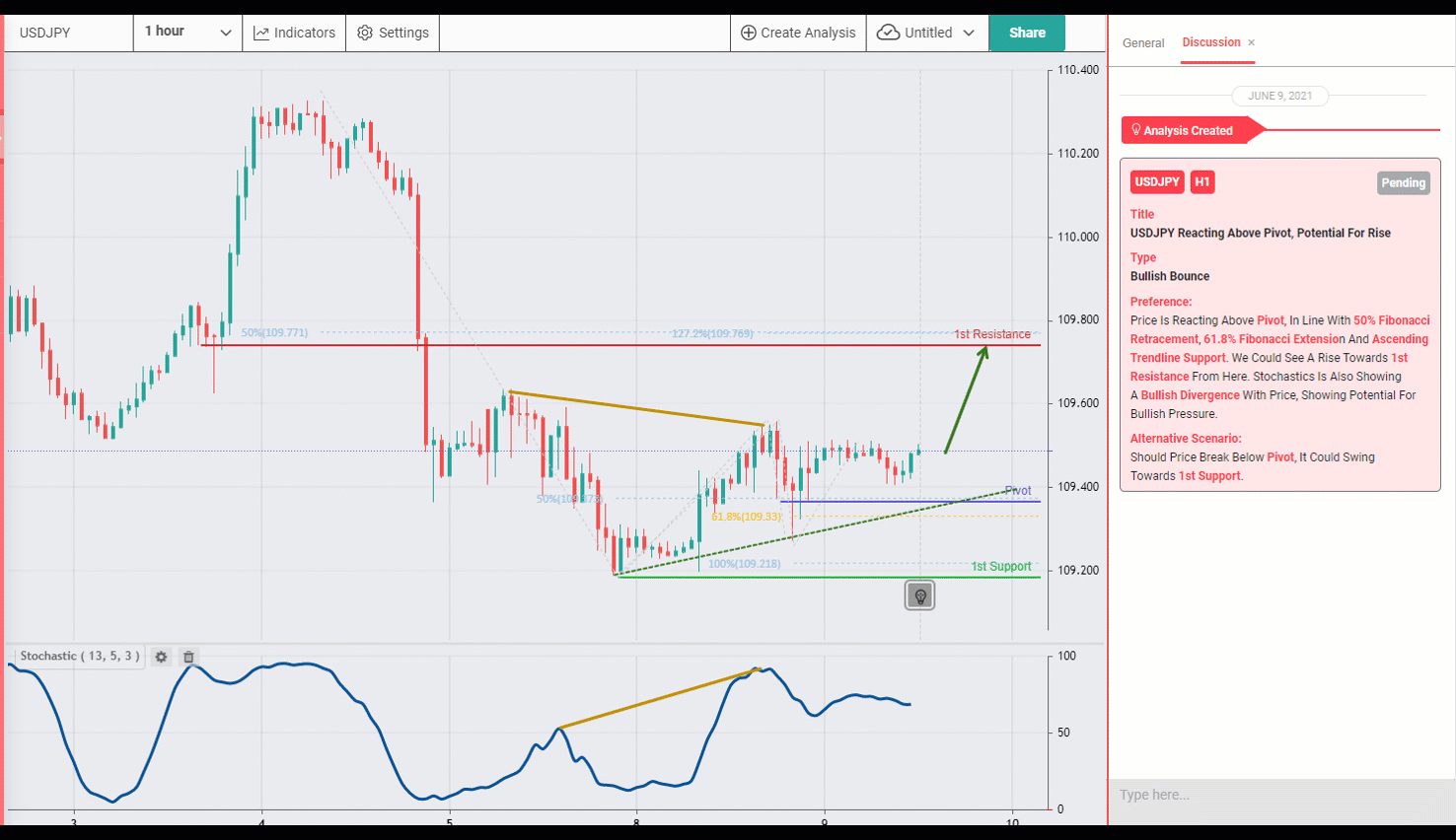The height and width of the screenshot is (840, 1456).
Task: Click the 50%(109.771) Fibonacci label
Action: point(274,332)
